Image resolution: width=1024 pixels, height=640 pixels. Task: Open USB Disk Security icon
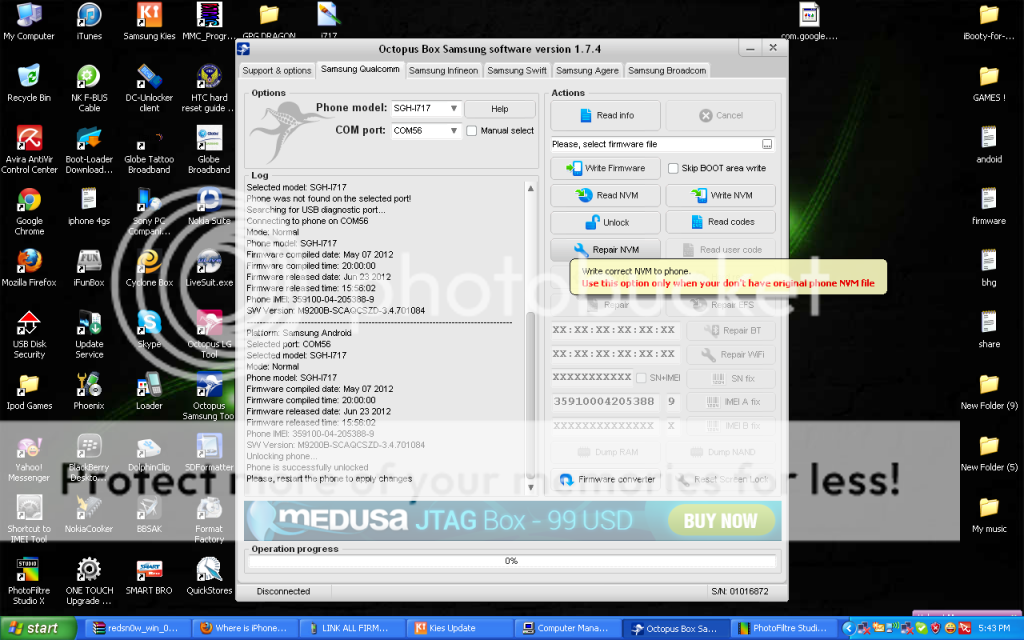[29, 334]
